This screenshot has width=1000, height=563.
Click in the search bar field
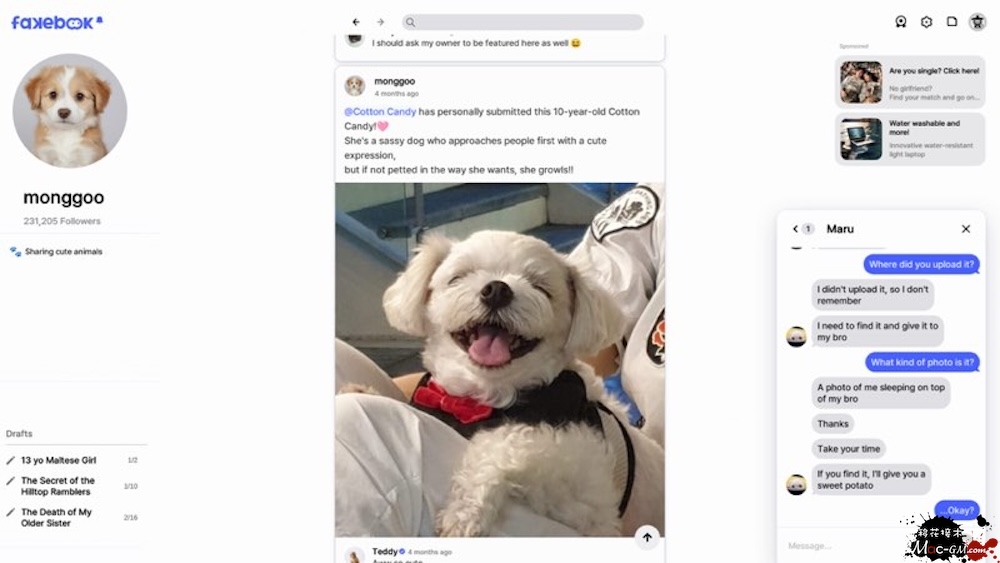click(522, 22)
